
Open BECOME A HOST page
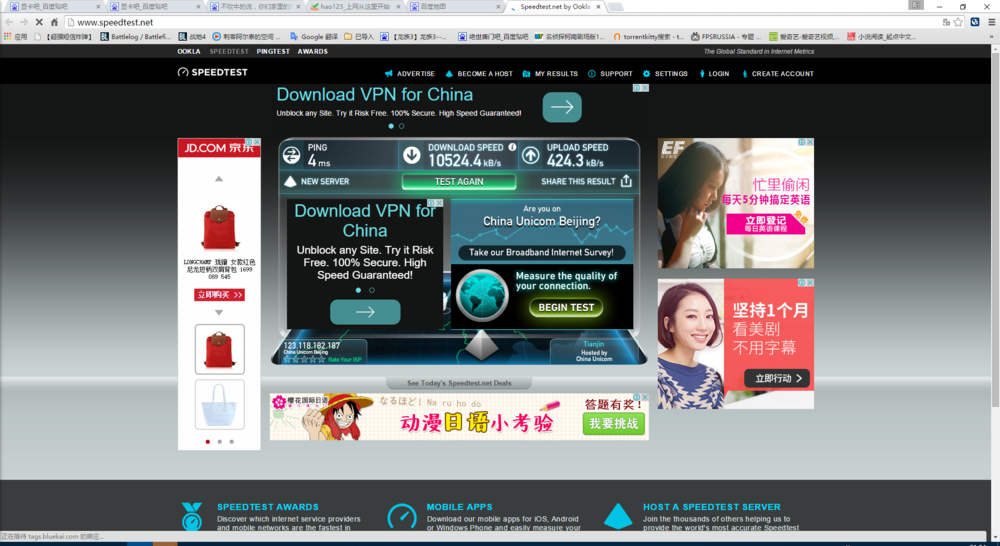pos(479,74)
